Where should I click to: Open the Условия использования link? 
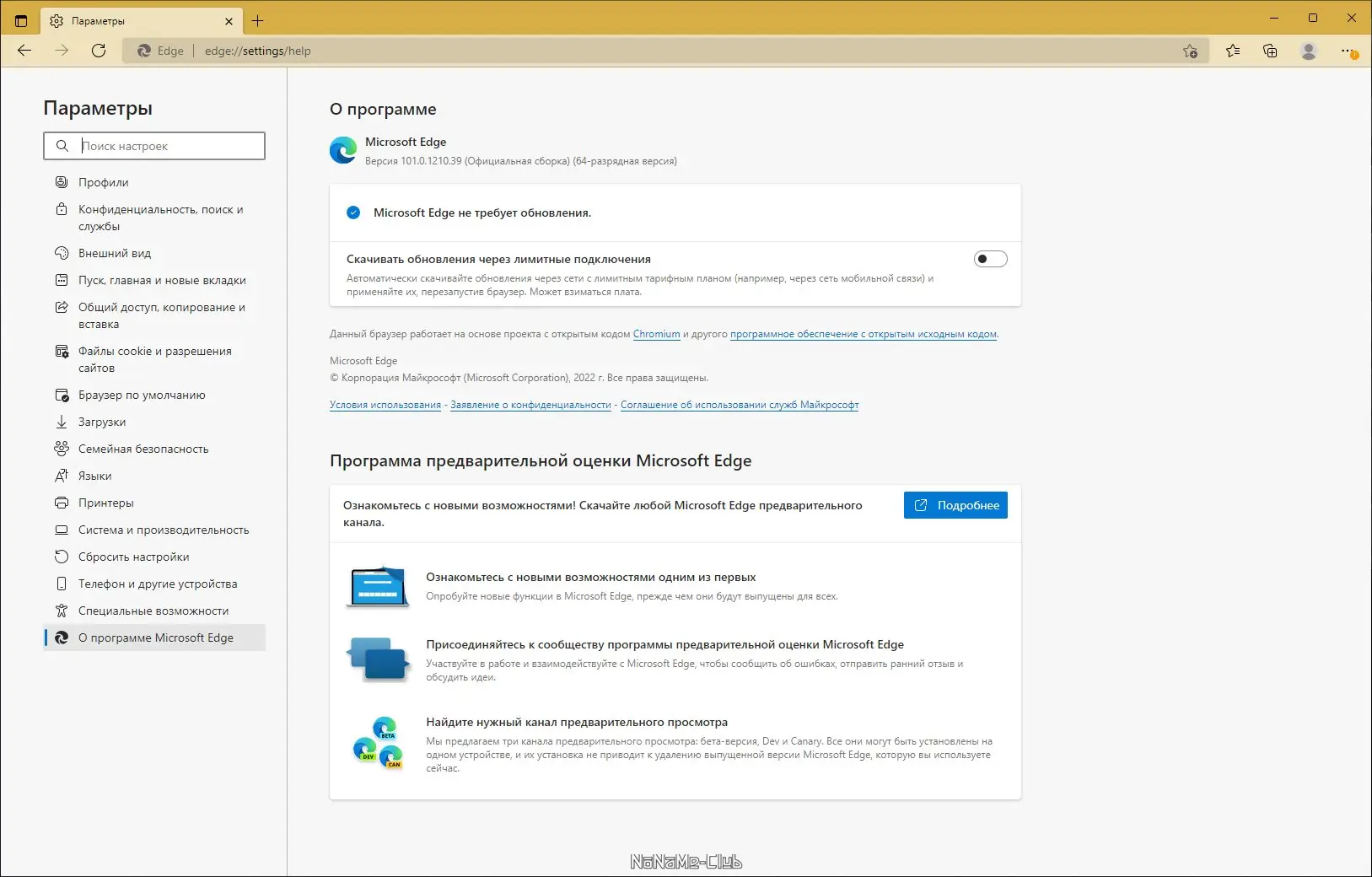[x=385, y=405]
